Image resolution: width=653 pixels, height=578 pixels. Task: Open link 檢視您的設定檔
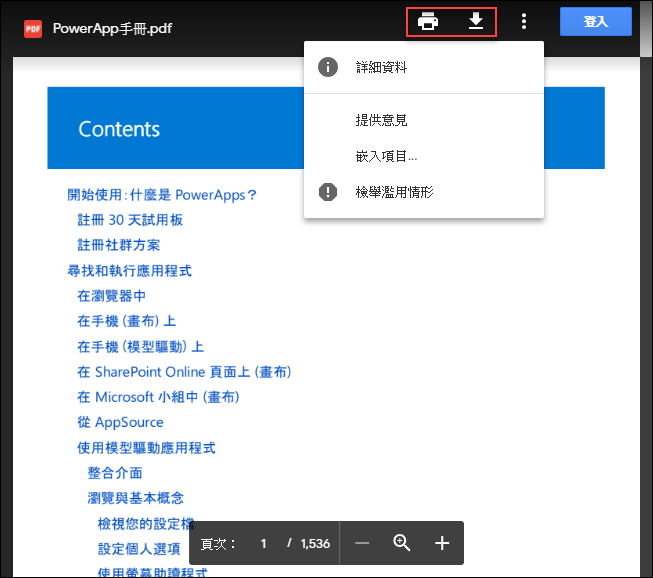pos(146,523)
